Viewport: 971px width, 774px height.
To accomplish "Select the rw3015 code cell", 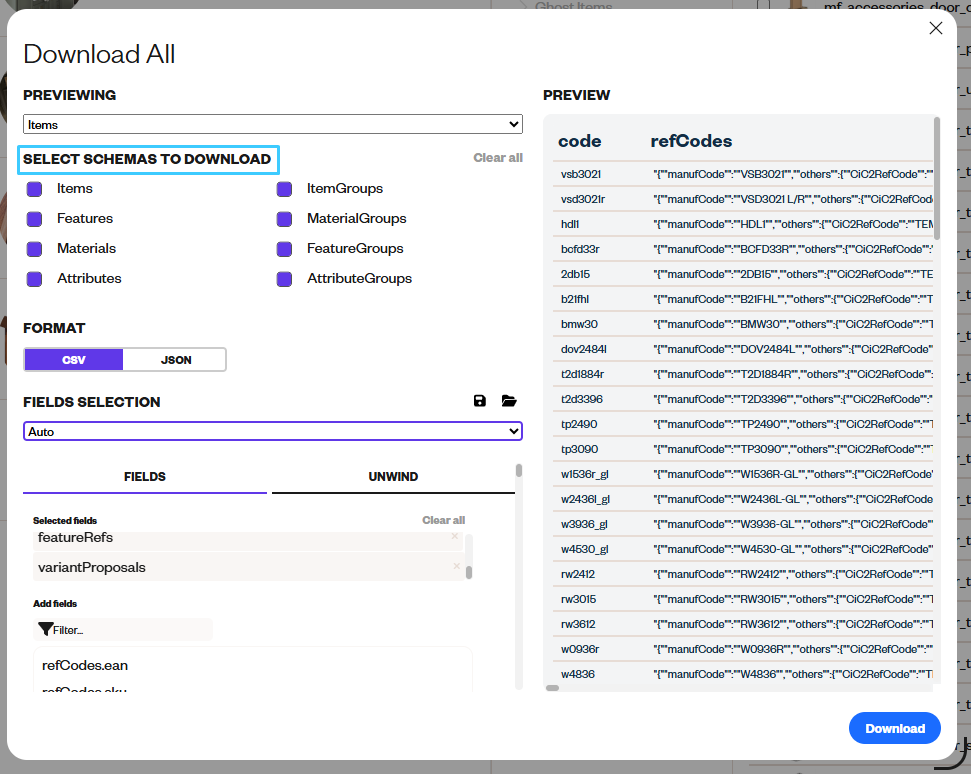I will pos(578,599).
